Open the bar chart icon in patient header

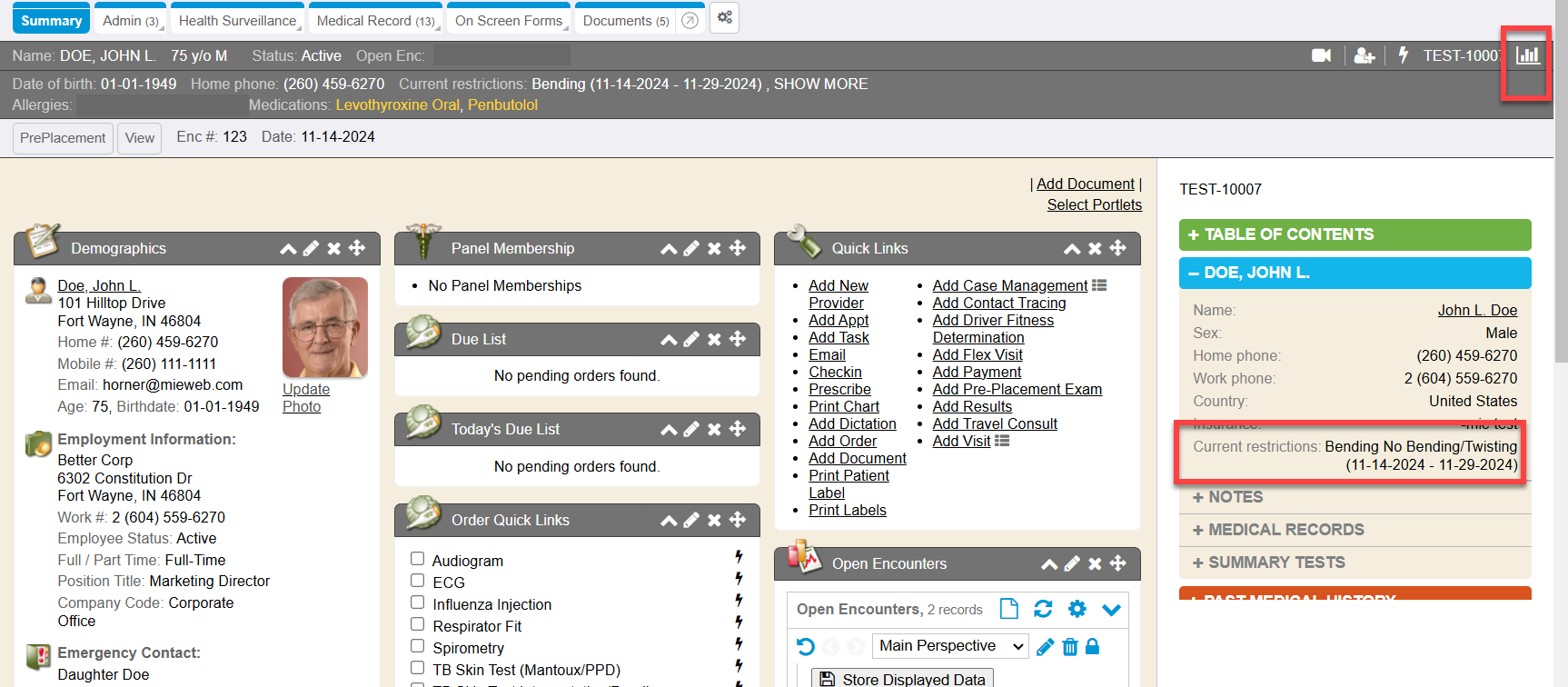(1527, 55)
